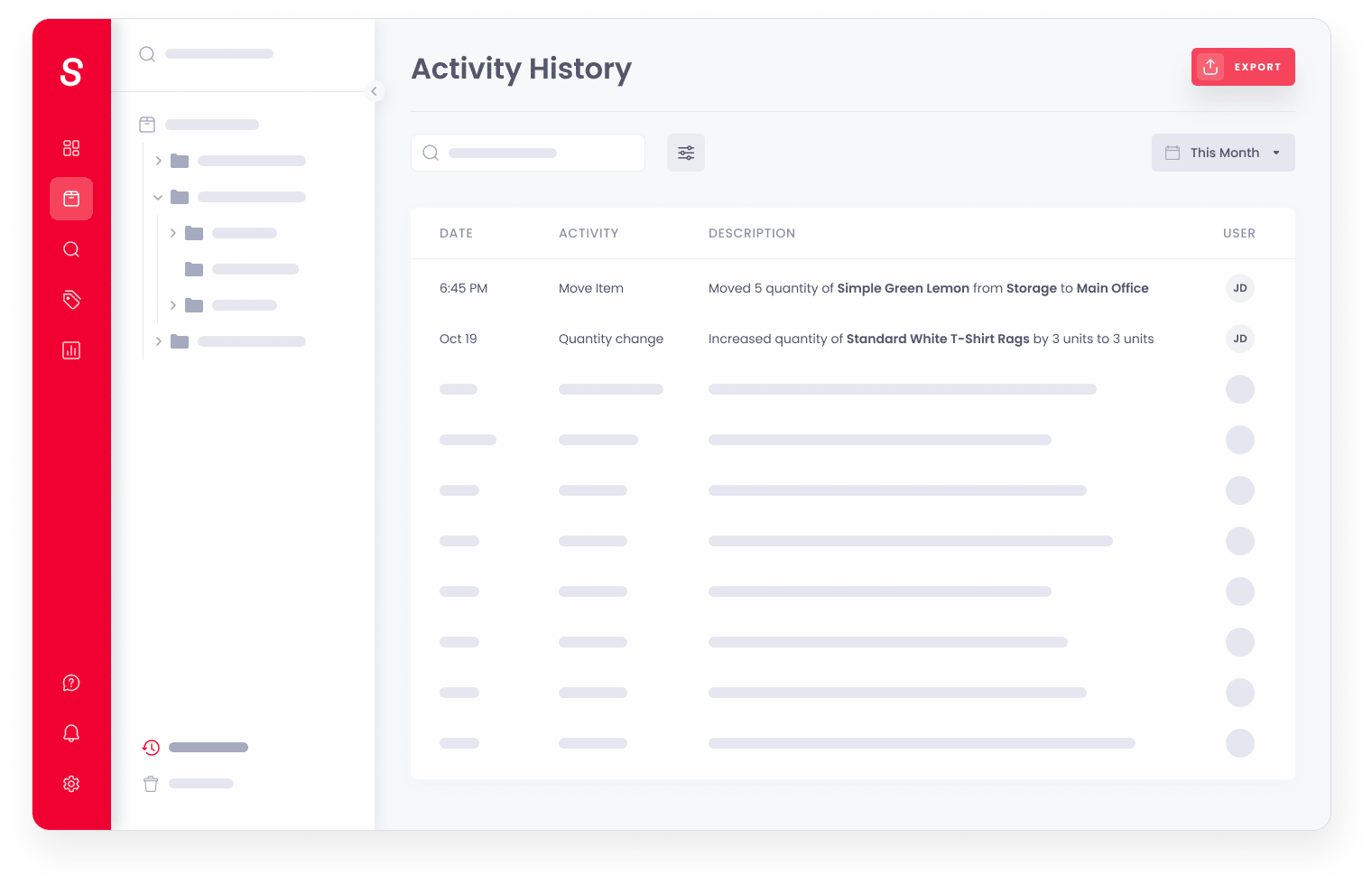Image resolution: width=1372 pixels, height=885 pixels.
Task: Select the Items inventory box icon
Action: point(71,199)
